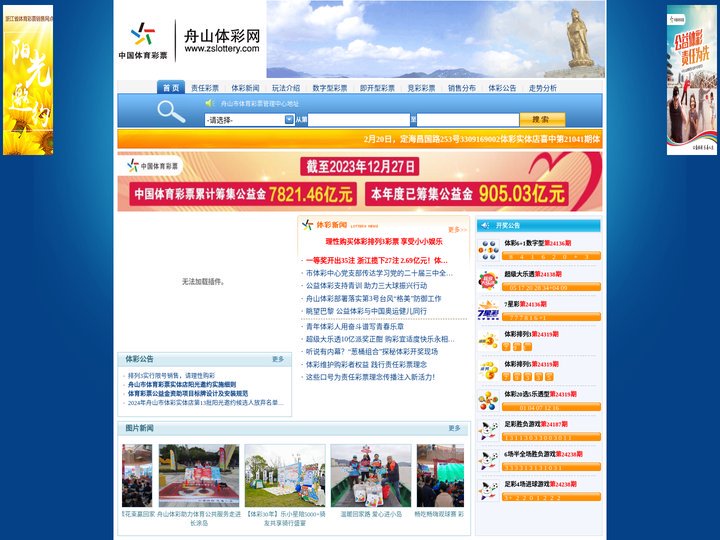Open news 一等奖开出35注 浙江揽下27注
Image resolution: width=720 pixels, height=540 pixels.
coord(377,260)
